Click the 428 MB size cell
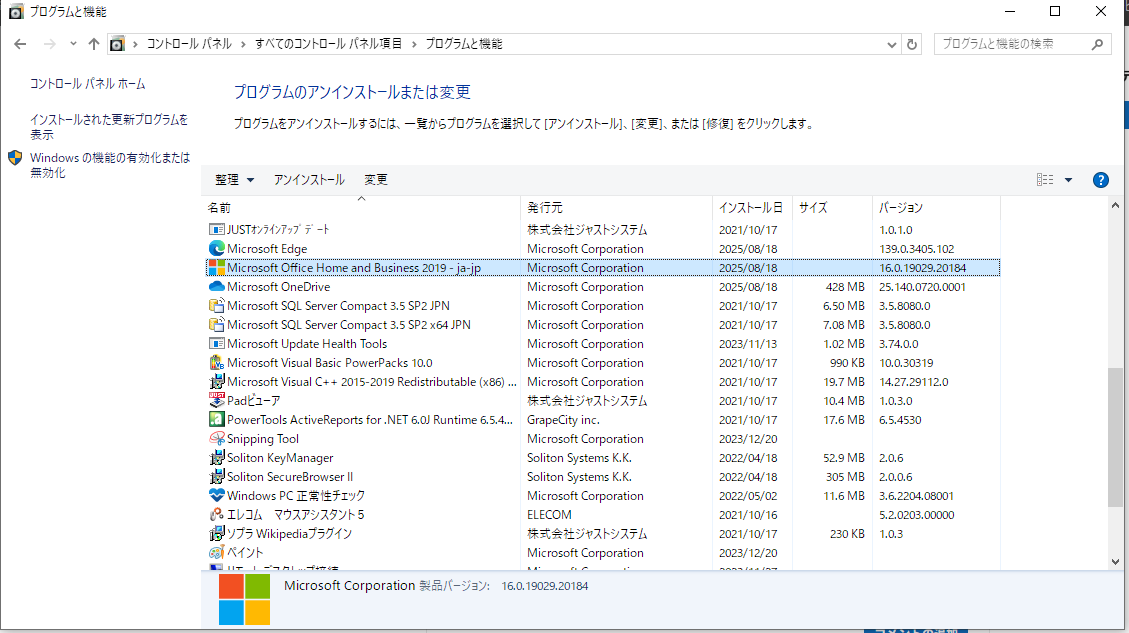This screenshot has width=1129, height=633. coord(845,287)
